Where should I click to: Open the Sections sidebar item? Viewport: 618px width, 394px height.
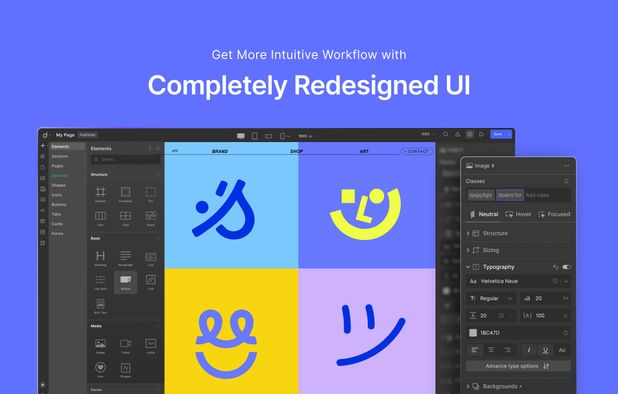[60, 156]
